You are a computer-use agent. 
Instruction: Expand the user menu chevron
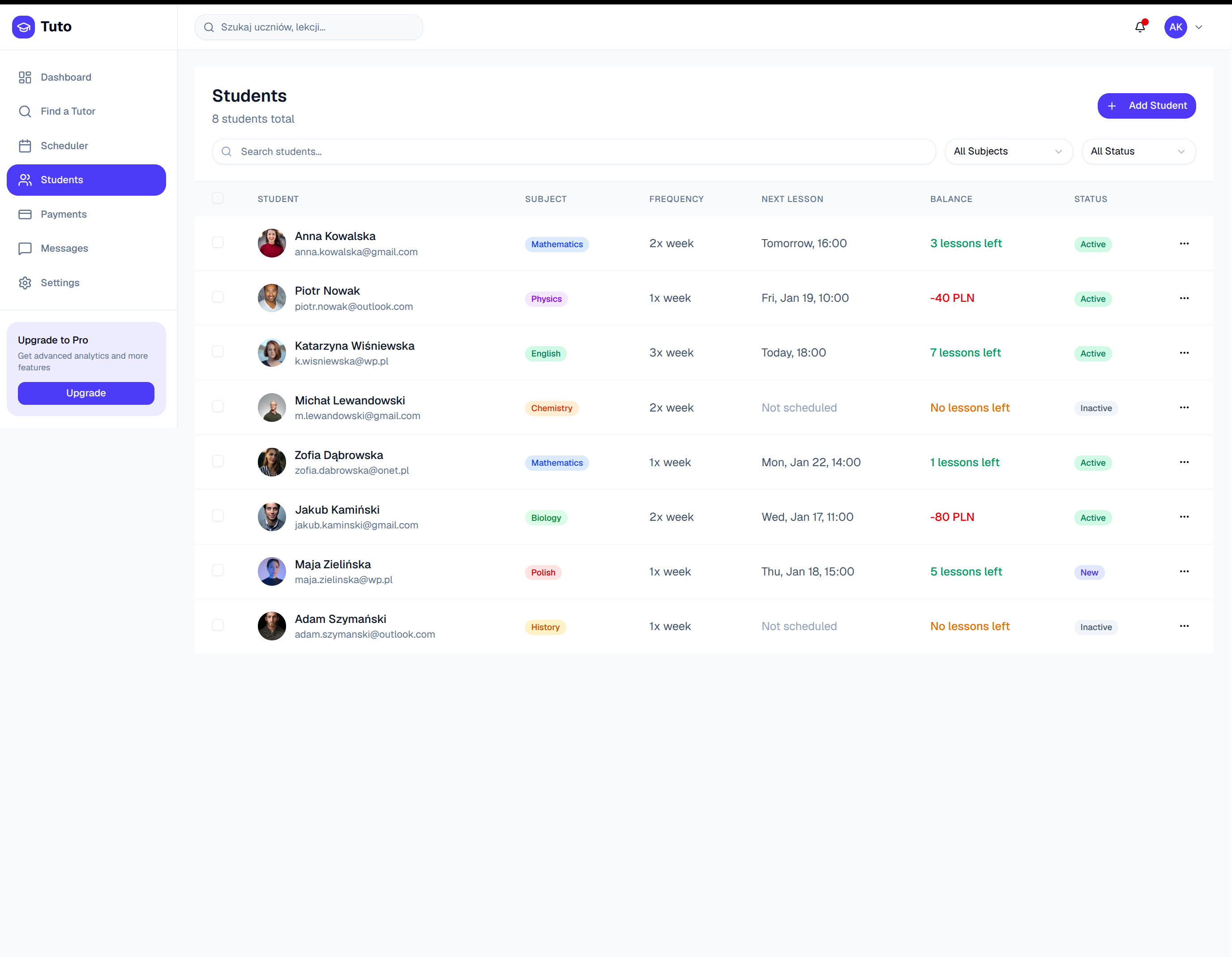[1199, 27]
